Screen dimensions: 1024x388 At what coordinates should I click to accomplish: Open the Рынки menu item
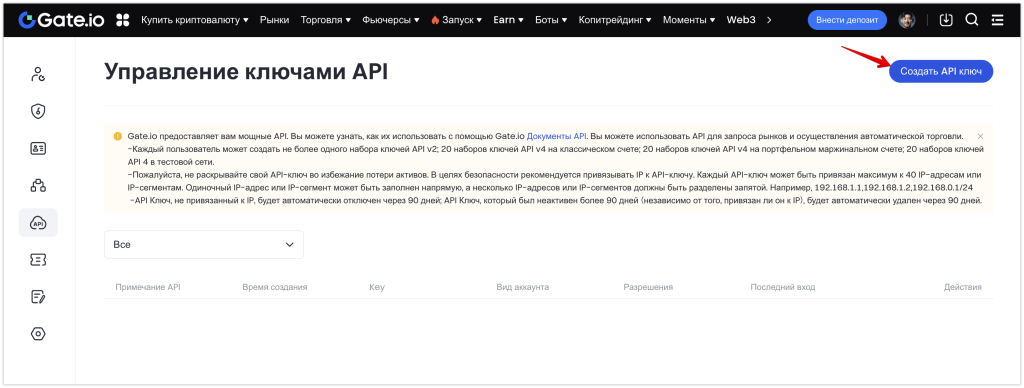[274, 20]
